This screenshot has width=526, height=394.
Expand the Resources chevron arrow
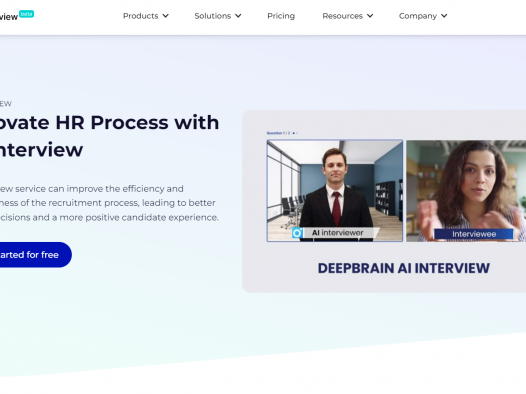tap(370, 16)
